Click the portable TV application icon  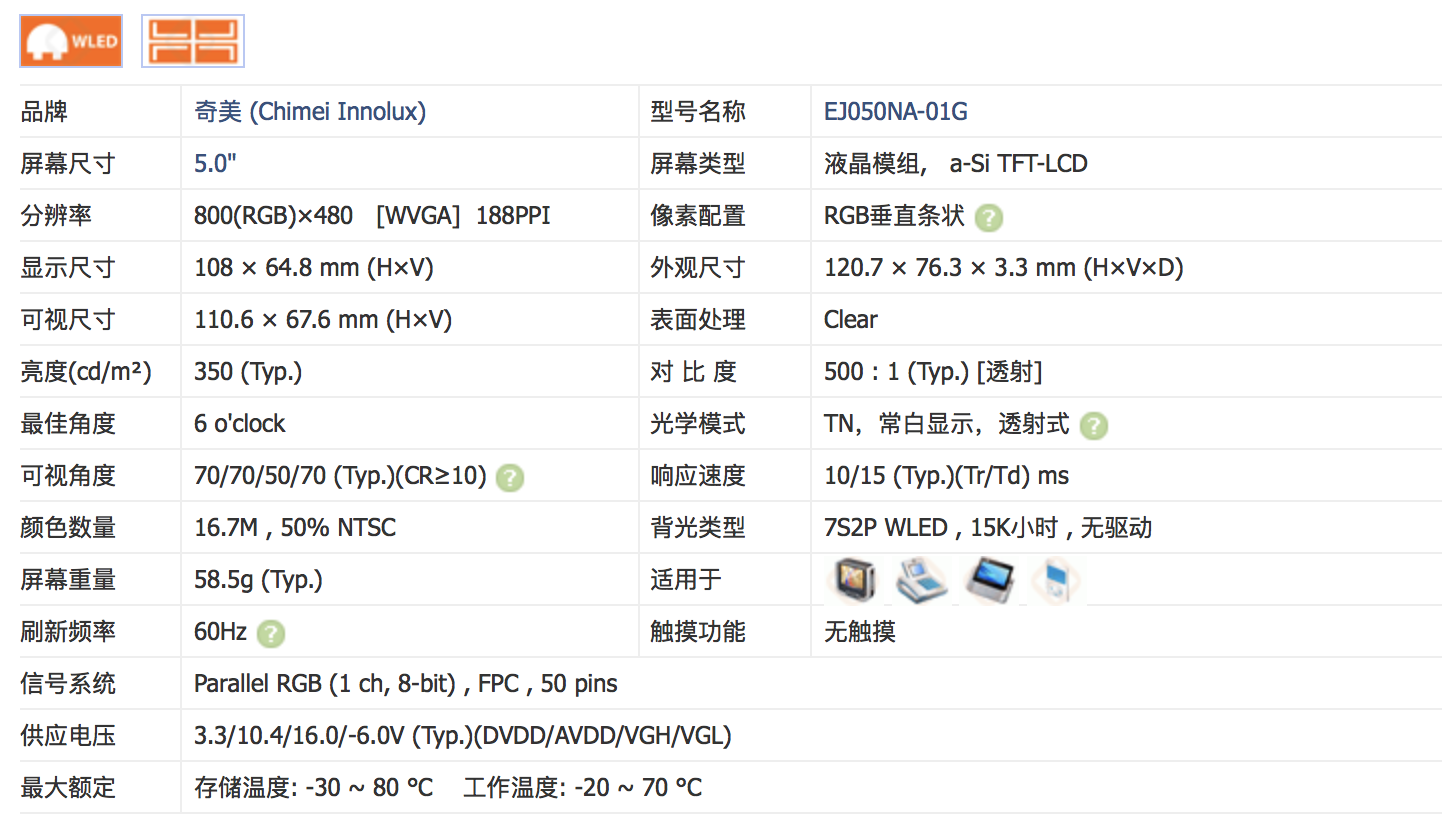tap(855, 580)
